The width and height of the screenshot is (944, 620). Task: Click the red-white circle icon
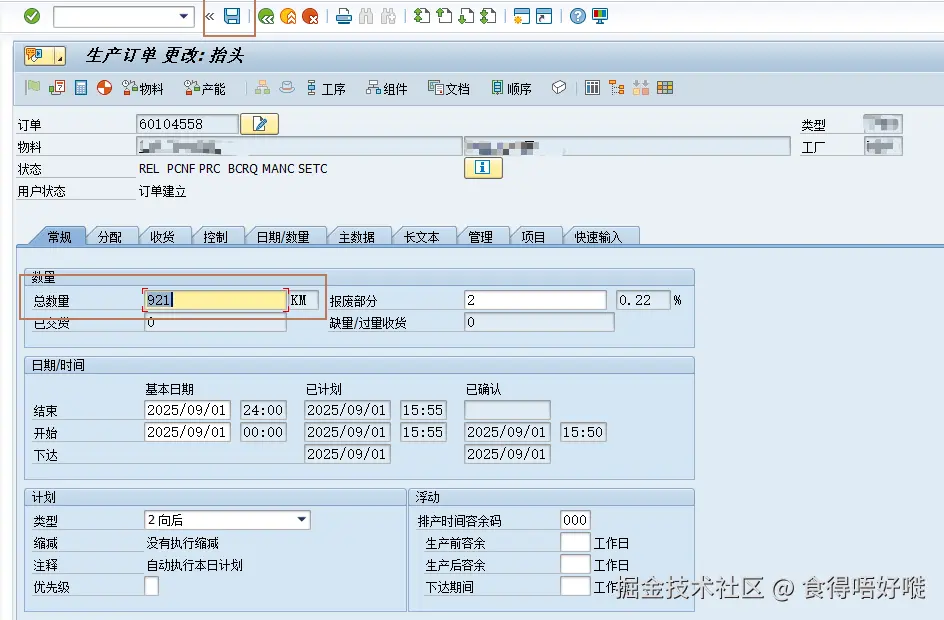tap(104, 88)
